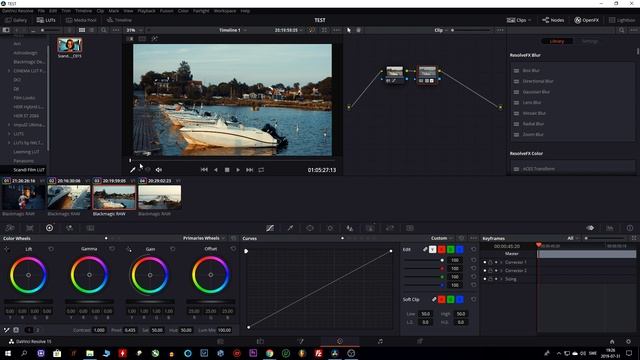Expand the CINEMA LUT folder
Viewport: 640px width, 360px height.
pos(9,71)
